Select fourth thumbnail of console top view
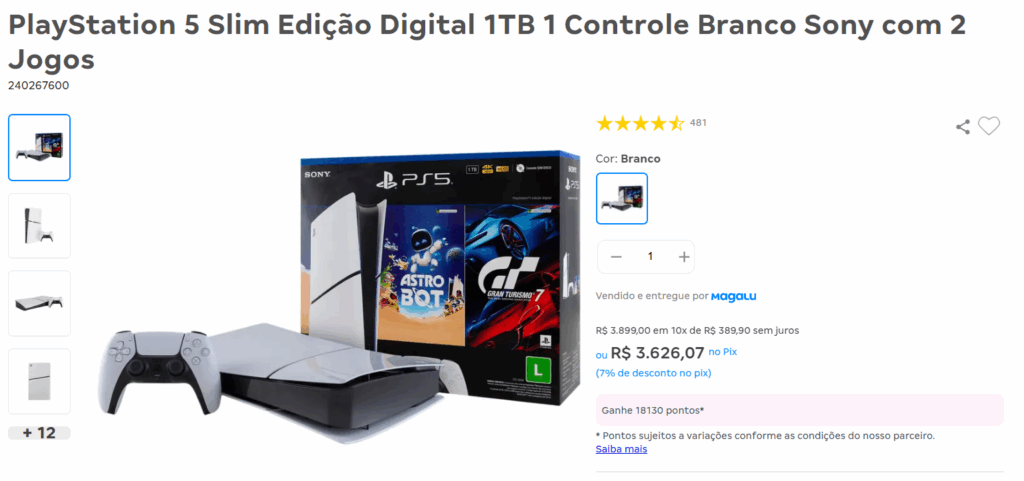 tap(39, 381)
